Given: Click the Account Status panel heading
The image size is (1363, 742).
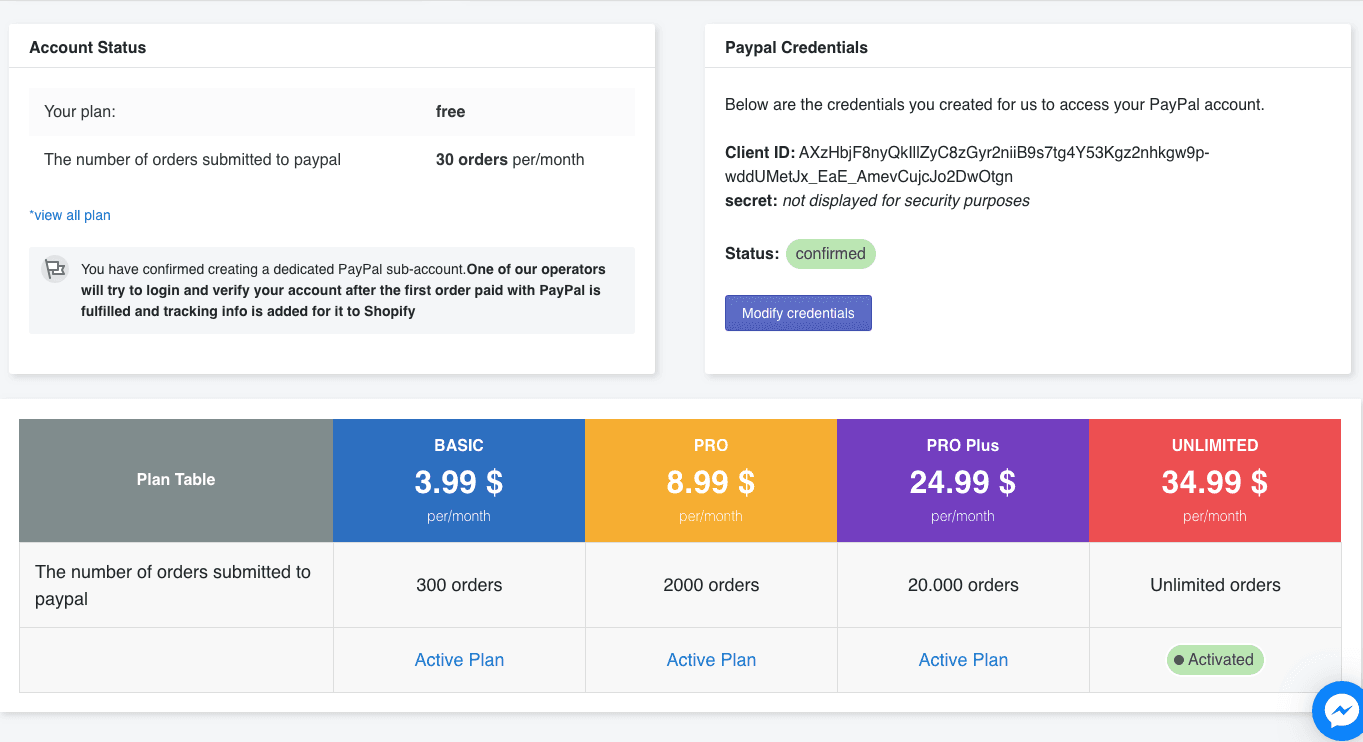Looking at the screenshot, I should [88, 47].
